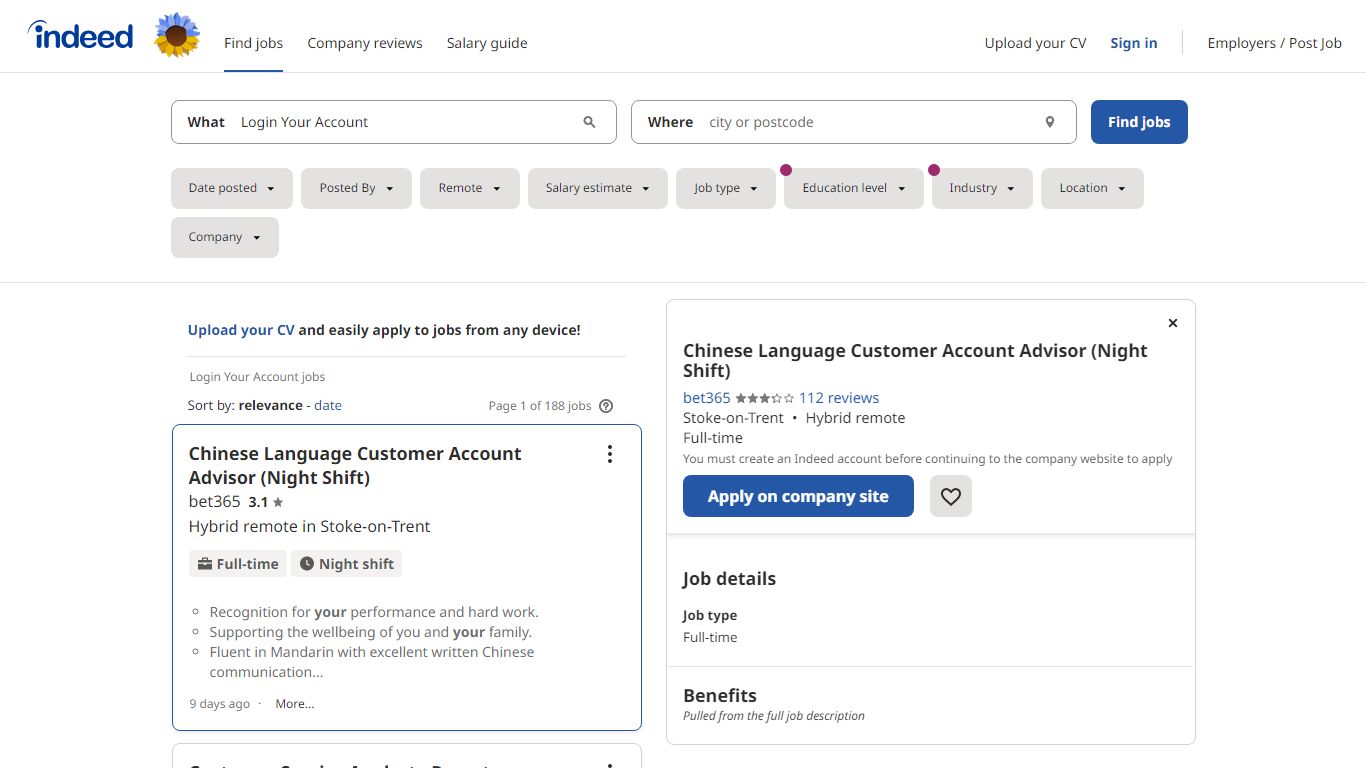The width and height of the screenshot is (1366, 768).
Task: Sort results by date
Action: click(328, 405)
